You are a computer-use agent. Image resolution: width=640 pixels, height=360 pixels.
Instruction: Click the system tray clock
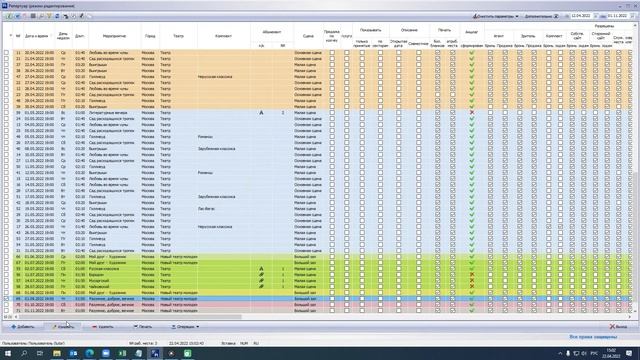pyautogui.click(x=611, y=353)
